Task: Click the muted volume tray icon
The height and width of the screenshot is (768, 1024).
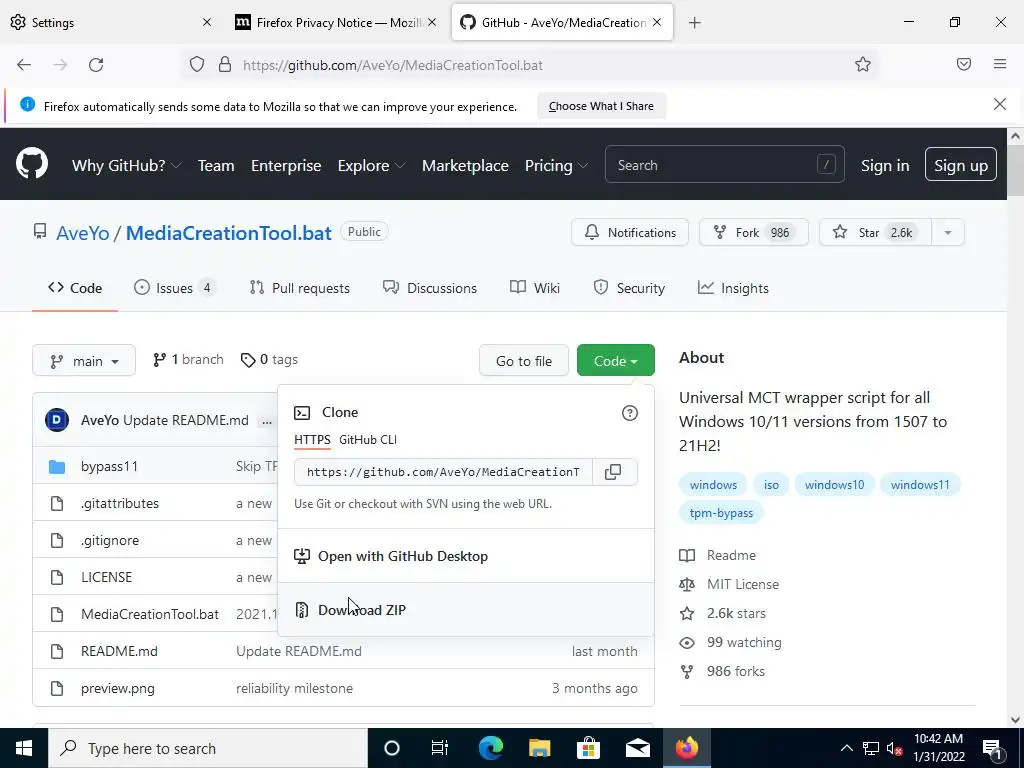Action: tap(894, 748)
